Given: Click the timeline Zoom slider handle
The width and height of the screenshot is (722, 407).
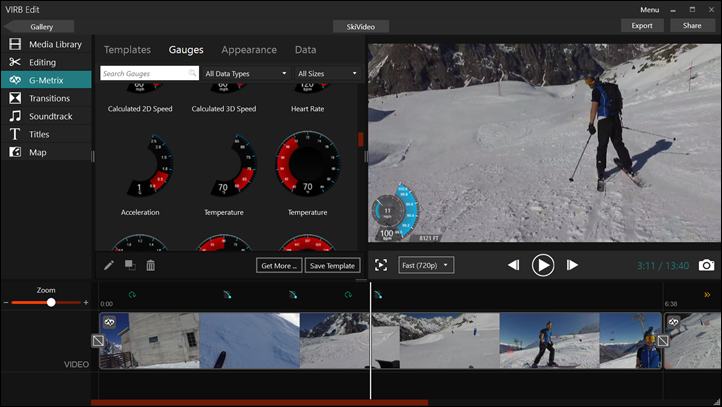Looking at the screenshot, I should tap(51, 302).
